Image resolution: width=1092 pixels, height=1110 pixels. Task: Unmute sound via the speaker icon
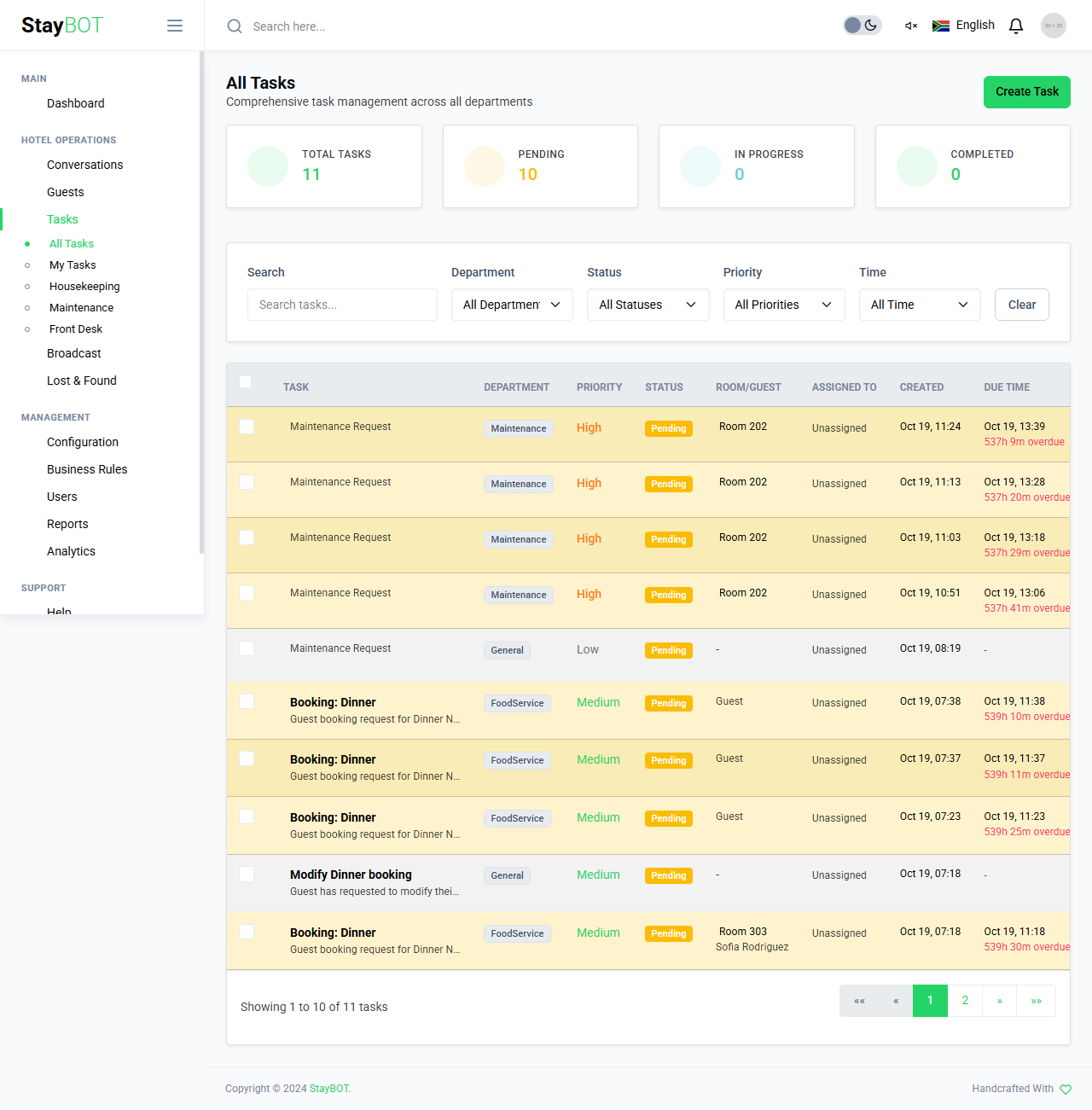click(909, 26)
